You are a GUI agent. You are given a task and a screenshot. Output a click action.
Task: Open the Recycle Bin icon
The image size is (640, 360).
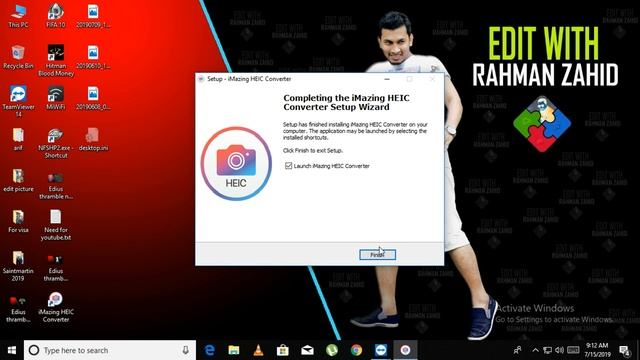[18, 57]
